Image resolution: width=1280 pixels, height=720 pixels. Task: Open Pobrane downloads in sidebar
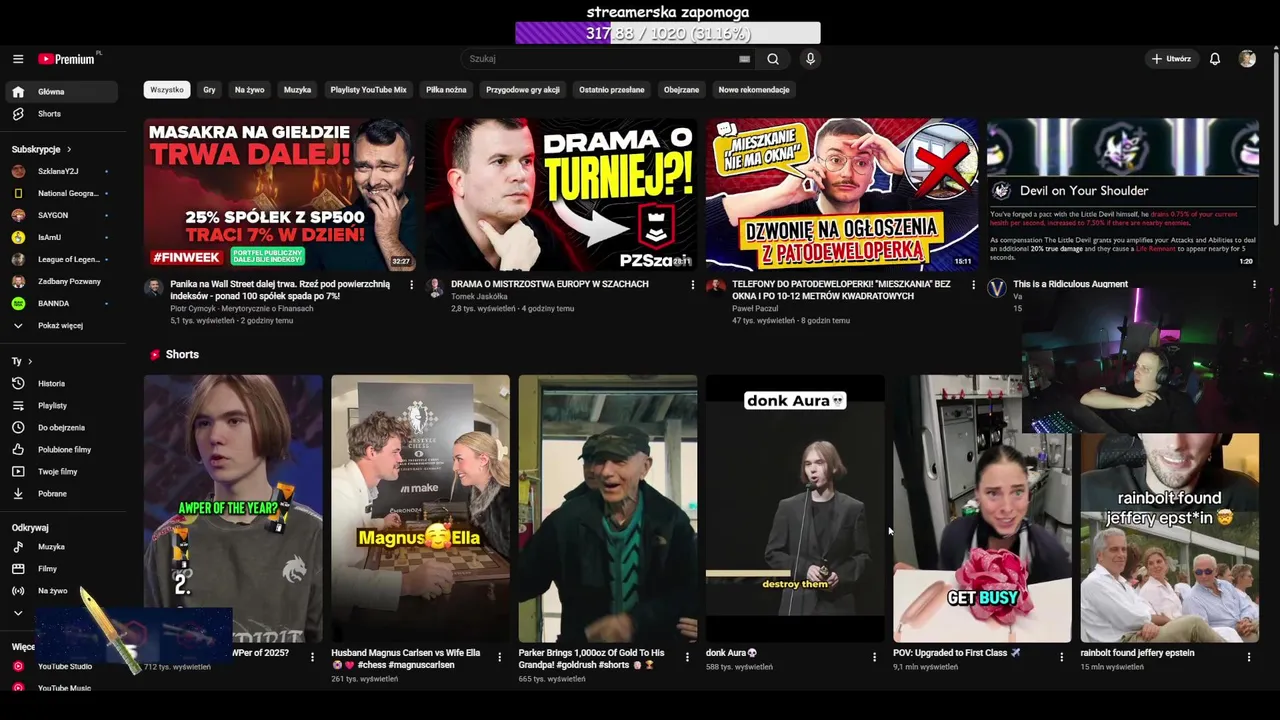point(62,494)
